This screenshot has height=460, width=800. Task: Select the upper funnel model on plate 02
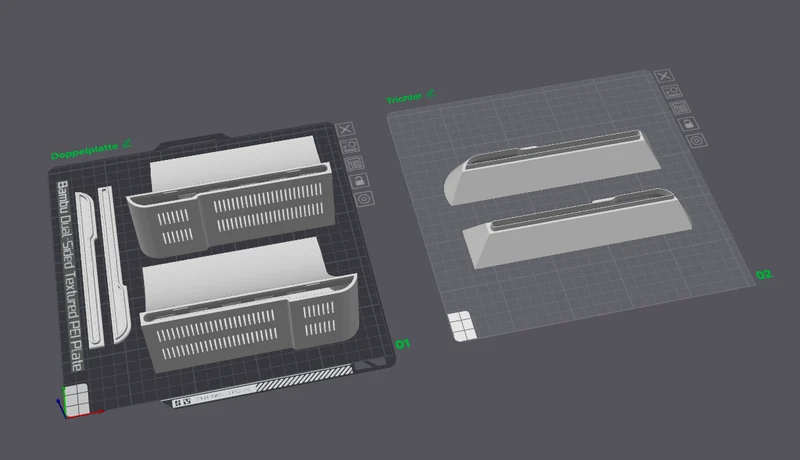click(x=551, y=166)
